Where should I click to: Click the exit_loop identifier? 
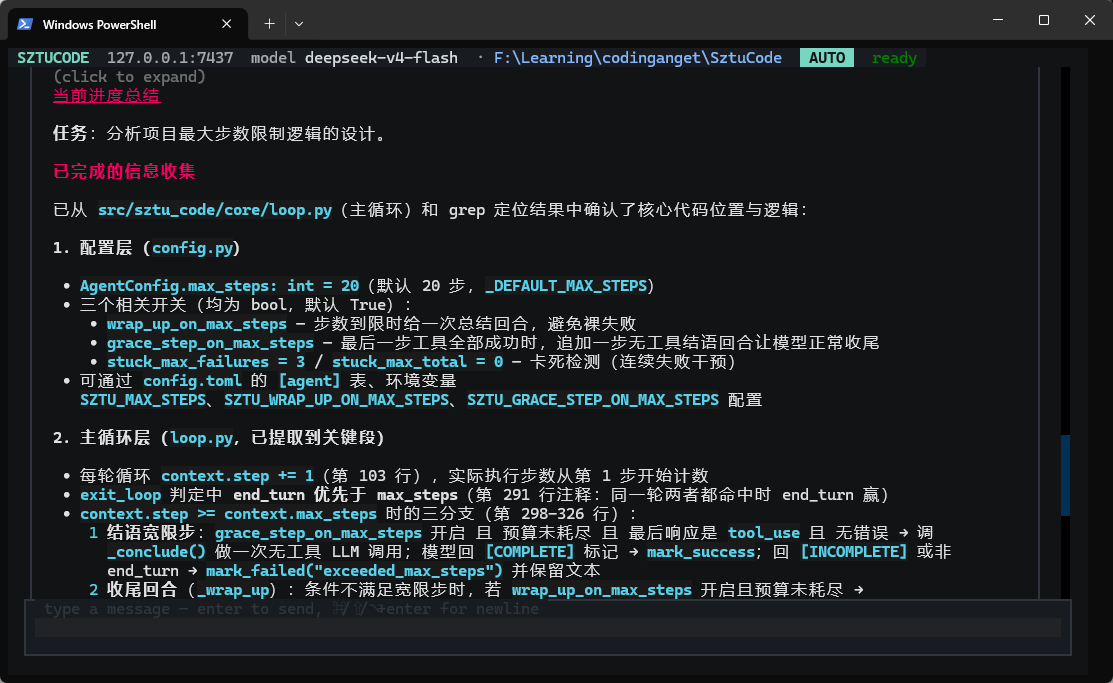(x=121, y=495)
